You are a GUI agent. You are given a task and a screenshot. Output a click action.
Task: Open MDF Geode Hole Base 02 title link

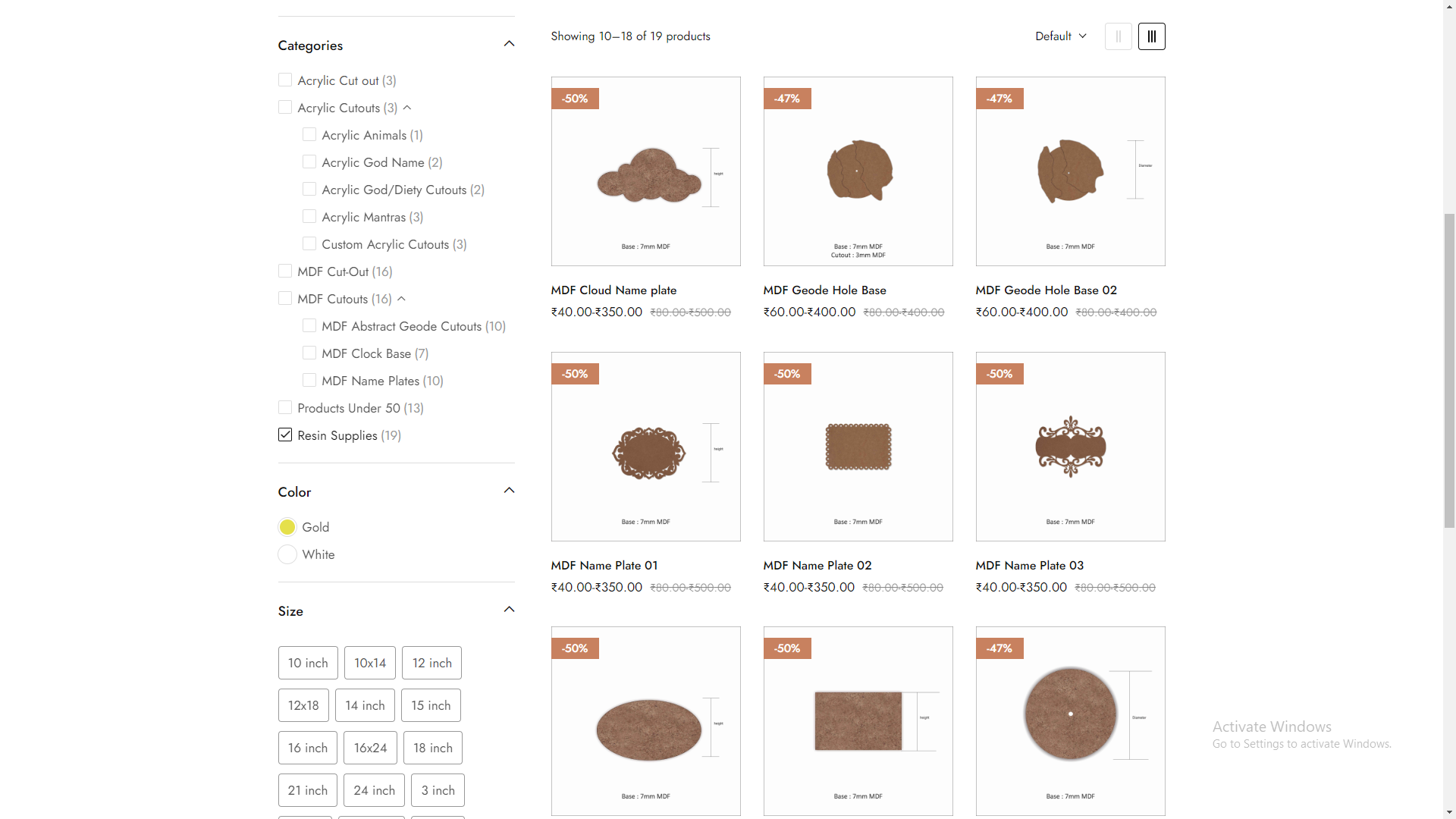pyautogui.click(x=1046, y=290)
